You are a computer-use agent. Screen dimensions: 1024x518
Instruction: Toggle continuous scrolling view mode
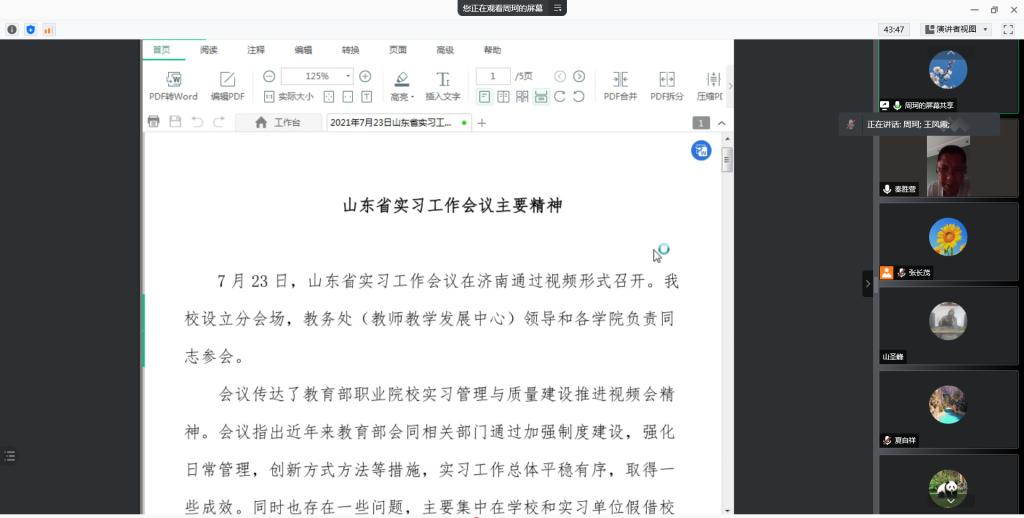coord(541,97)
